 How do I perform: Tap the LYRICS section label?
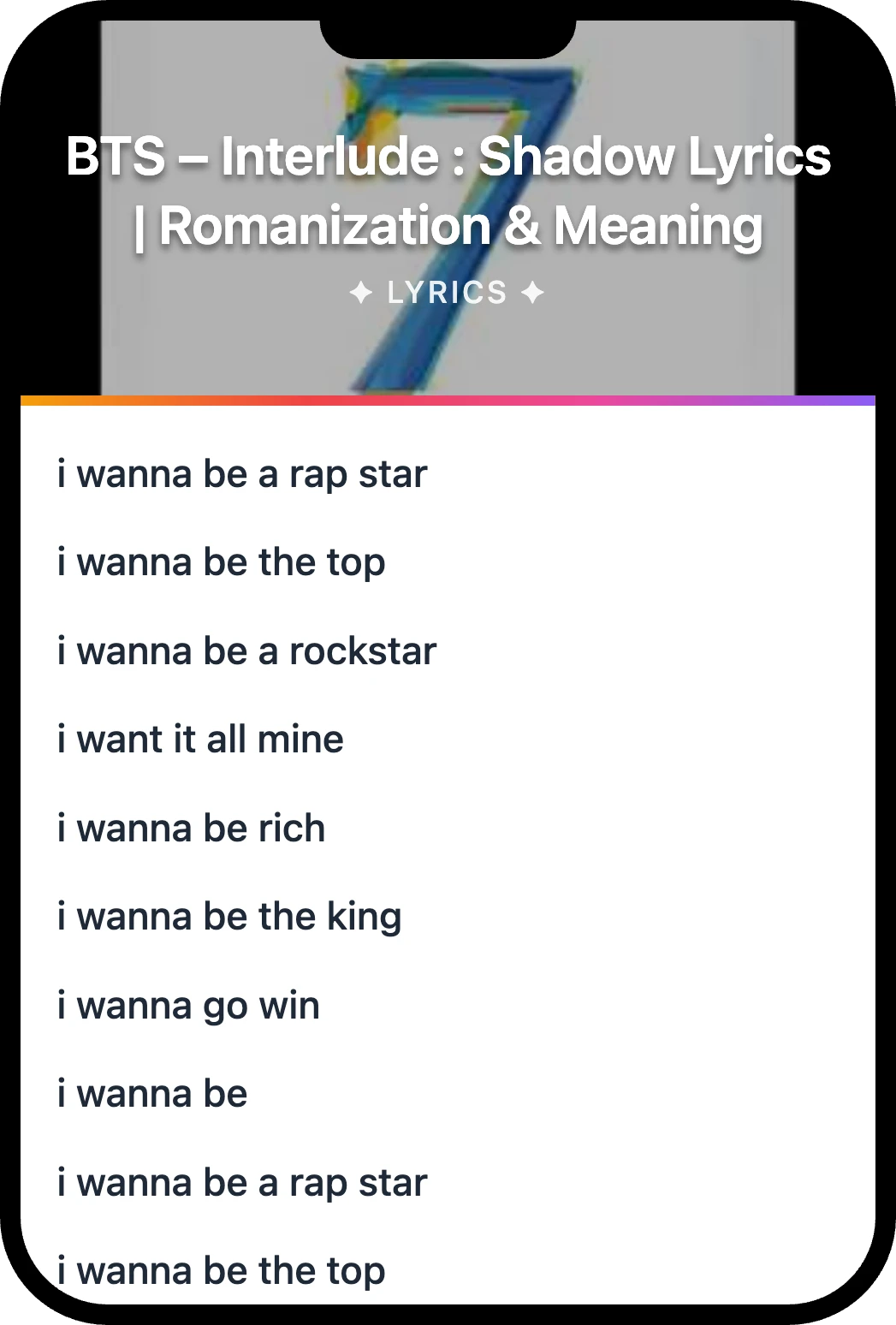click(447, 293)
